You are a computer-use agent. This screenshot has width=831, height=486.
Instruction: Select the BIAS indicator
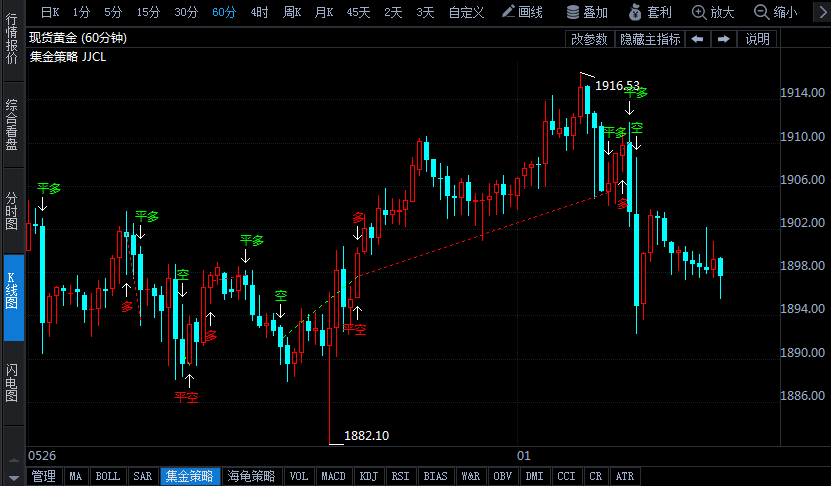(435, 476)
